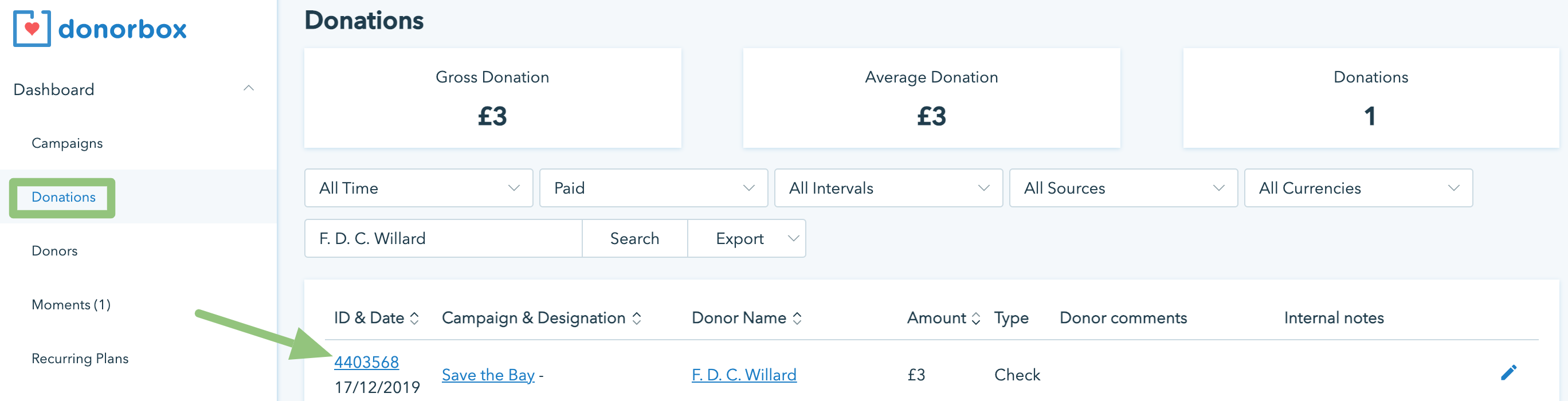The height and width of the screenshot is (401, 1568).
Task: Sort by ID & Date column arrows
Action: coord(414,319)
